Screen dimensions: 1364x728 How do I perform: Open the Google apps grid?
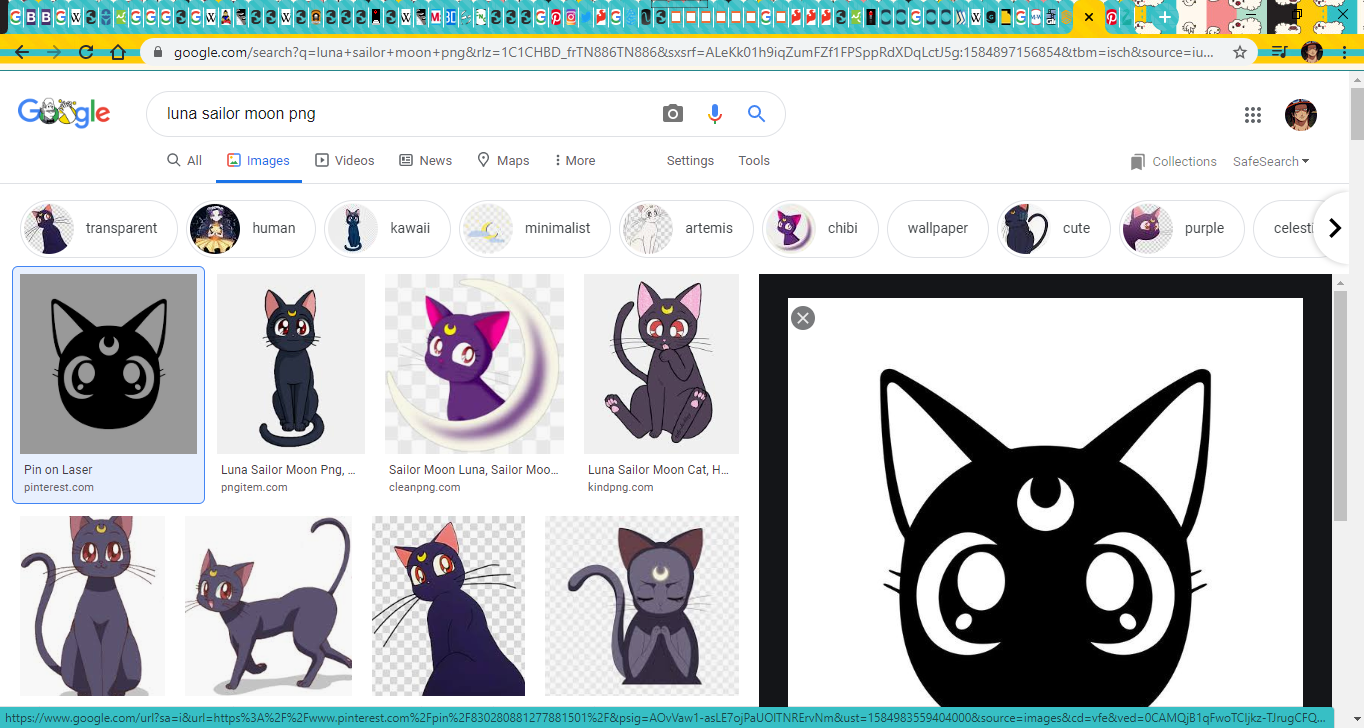1253,115
